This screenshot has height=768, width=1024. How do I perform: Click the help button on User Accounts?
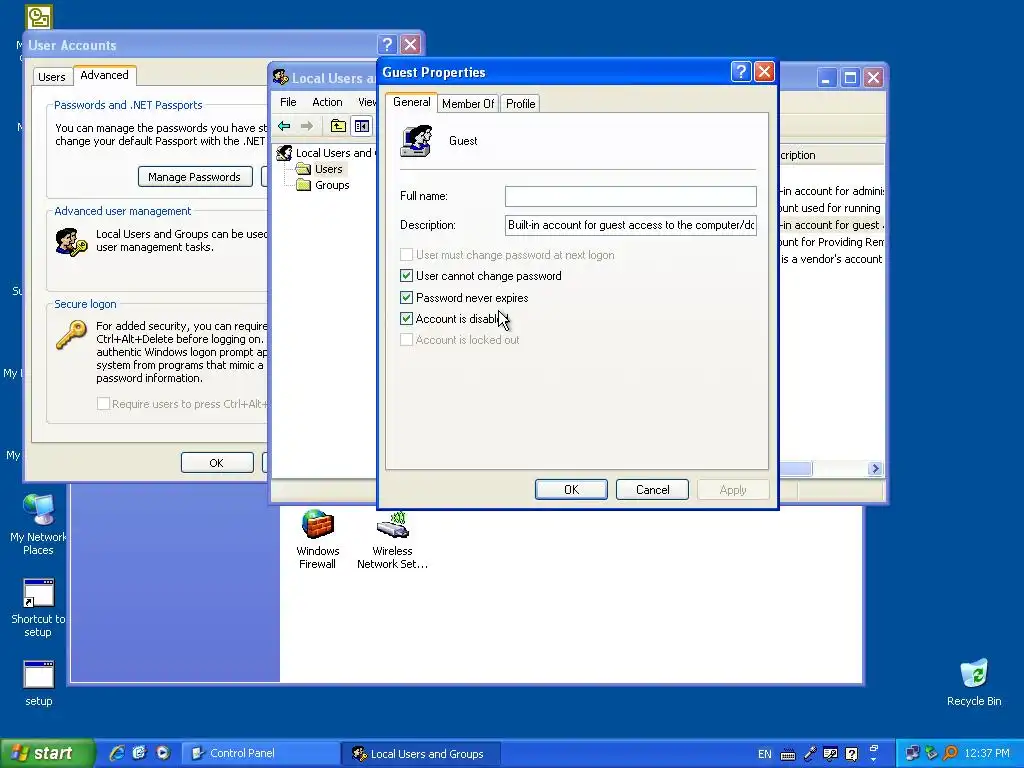click(387, 44)
